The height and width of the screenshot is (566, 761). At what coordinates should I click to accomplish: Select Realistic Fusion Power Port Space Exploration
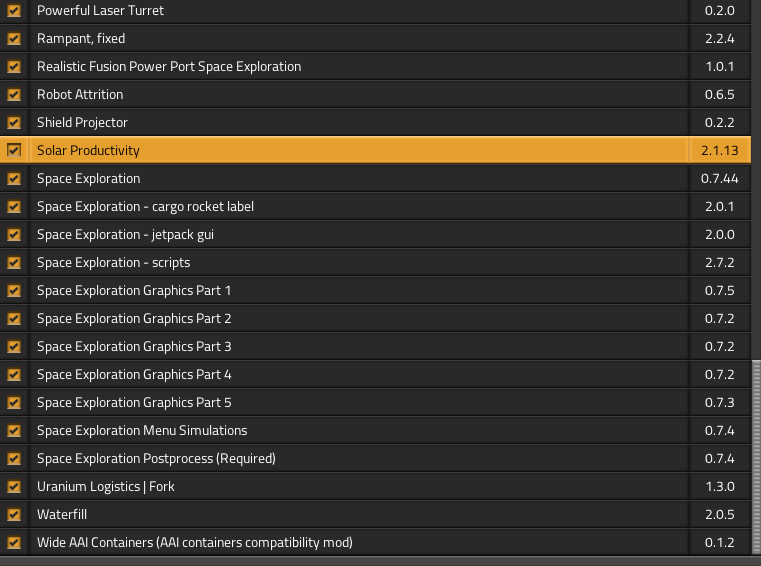pos(168,67)
